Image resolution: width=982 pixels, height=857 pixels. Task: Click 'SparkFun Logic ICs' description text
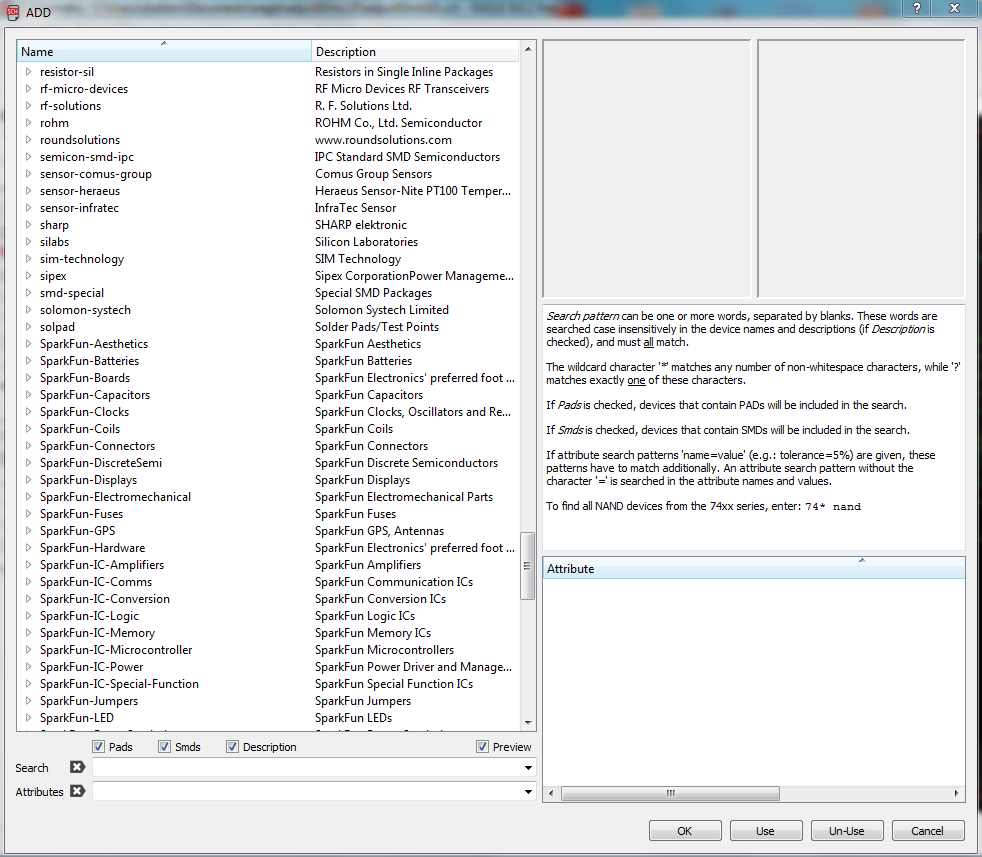pyautogui.click(x=365, y=616)
